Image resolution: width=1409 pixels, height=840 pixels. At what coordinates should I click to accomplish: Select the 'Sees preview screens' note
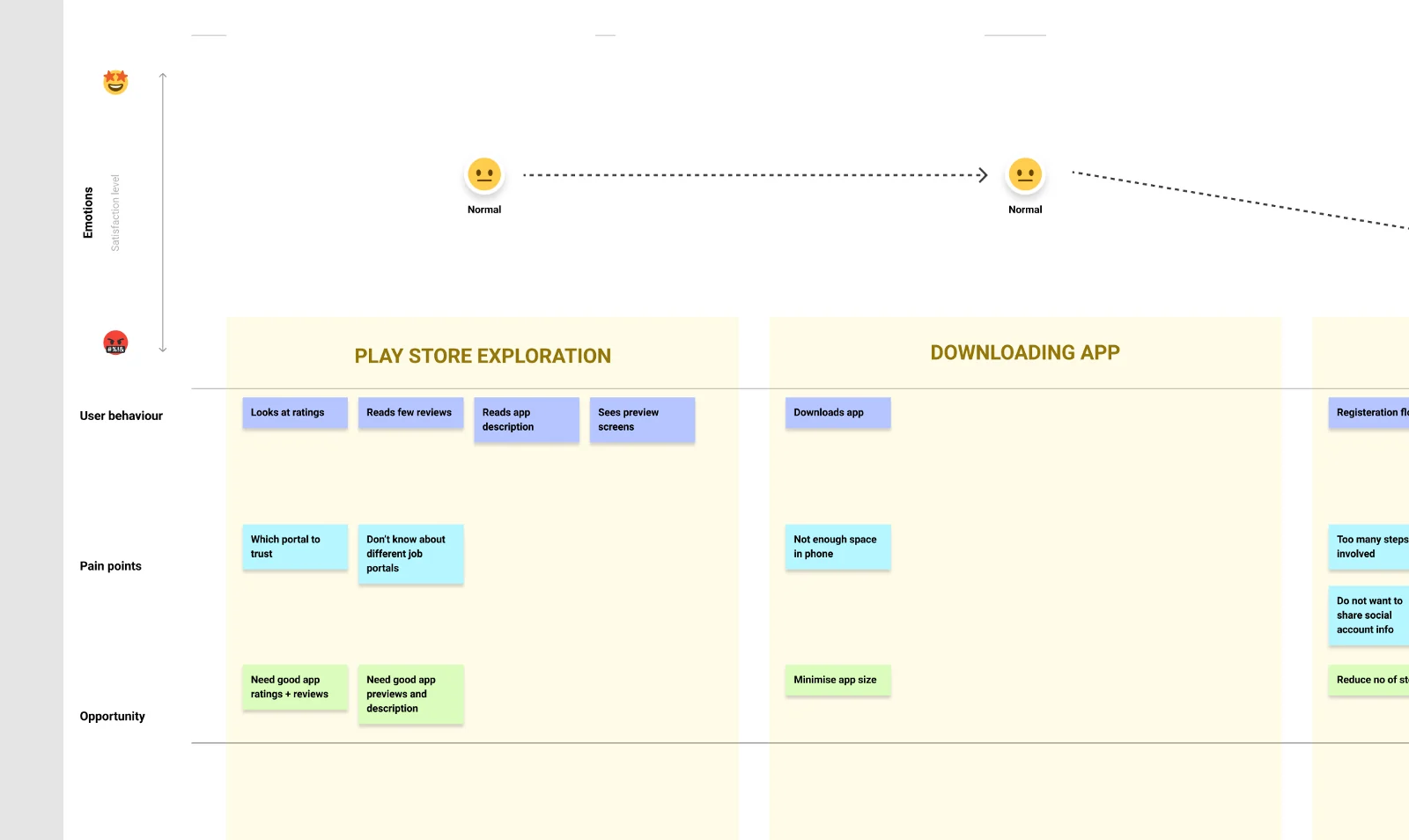(642, 420)
